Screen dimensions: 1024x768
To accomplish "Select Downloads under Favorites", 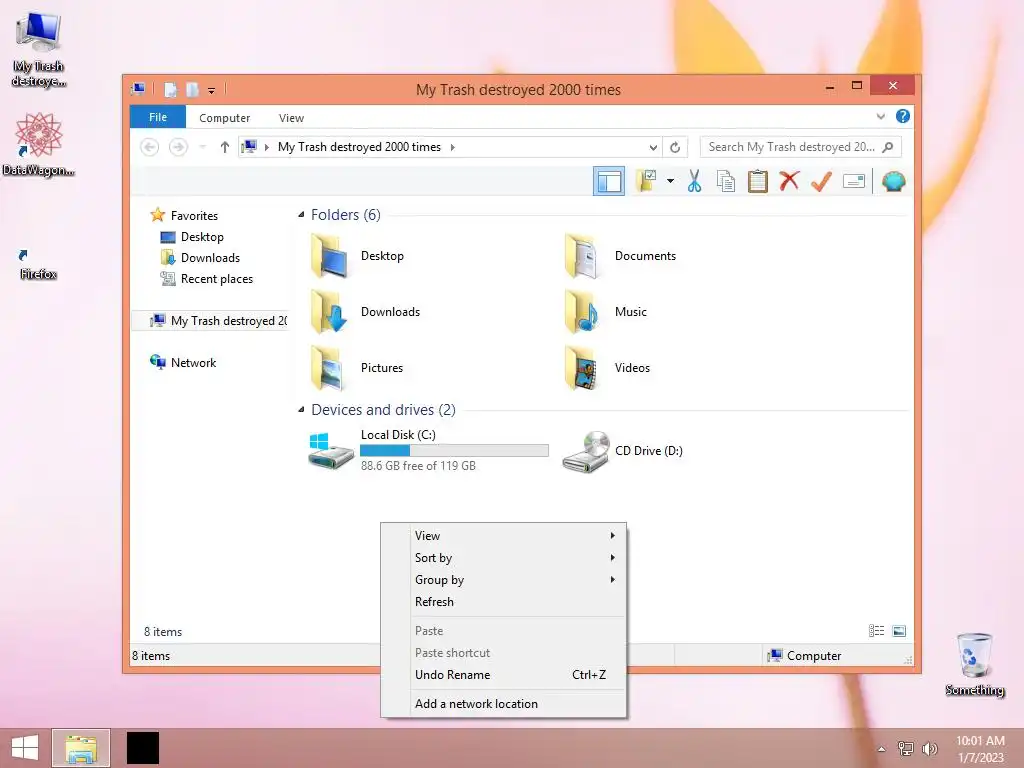I will pos(200,258).
